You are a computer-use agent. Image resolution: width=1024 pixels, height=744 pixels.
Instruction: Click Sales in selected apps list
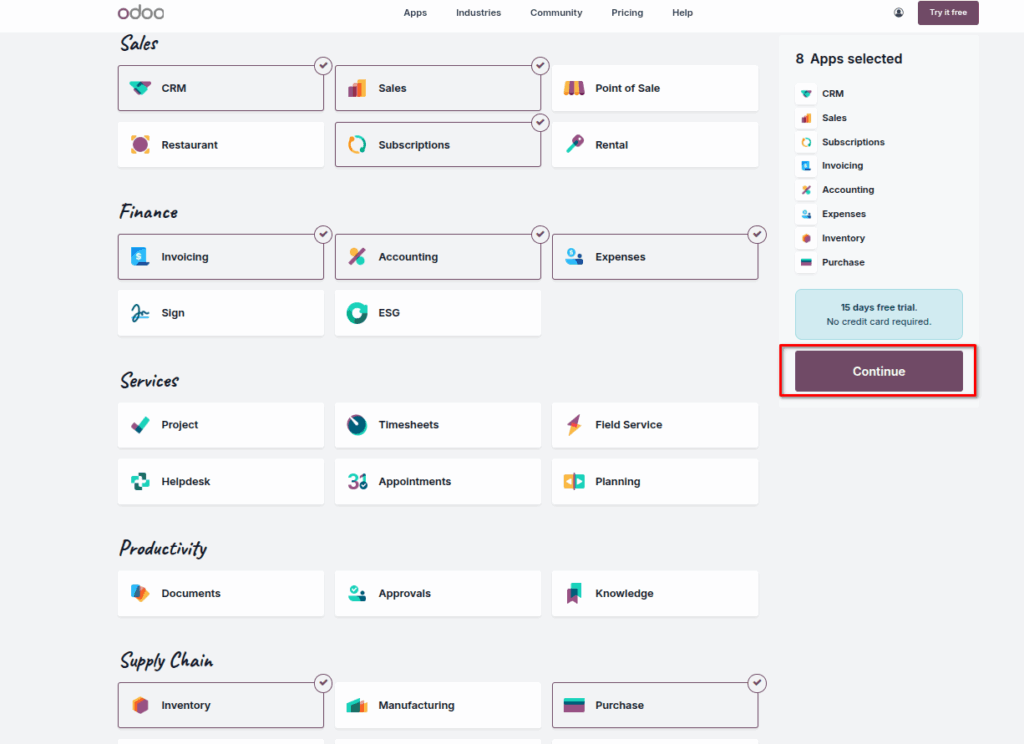(834, 118)
